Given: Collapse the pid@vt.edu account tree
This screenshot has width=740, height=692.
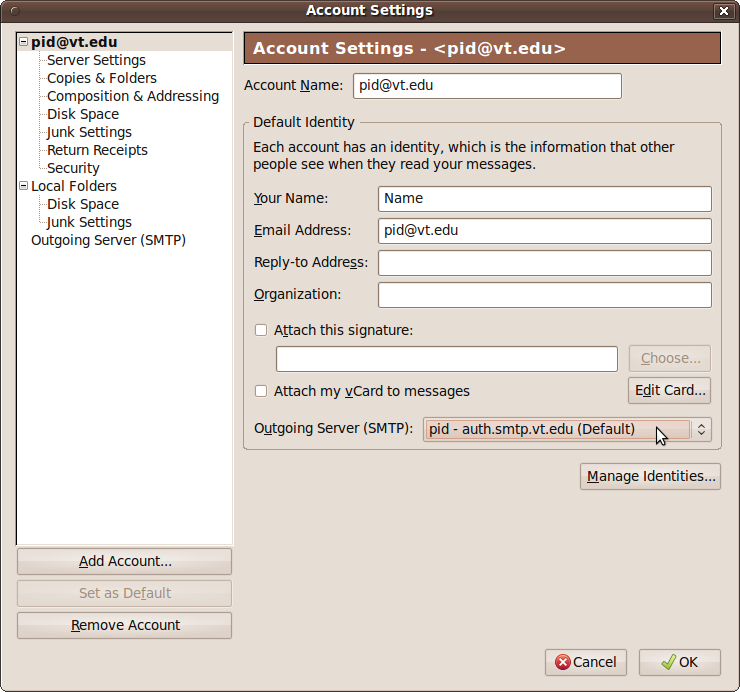Looking at the screenshot, I should point(23,43).
